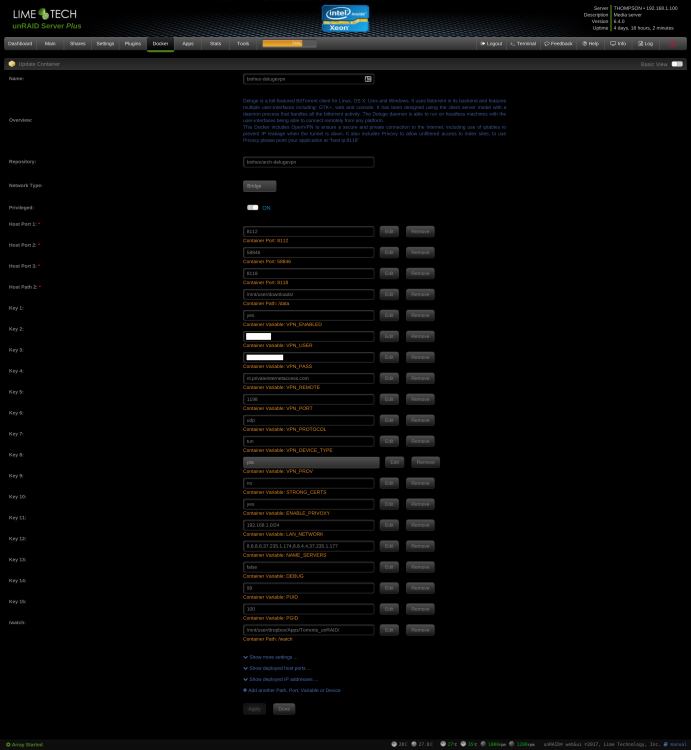Edit Host Port 1 (8112)
This screenshot has height=750, width=691.
389,232
